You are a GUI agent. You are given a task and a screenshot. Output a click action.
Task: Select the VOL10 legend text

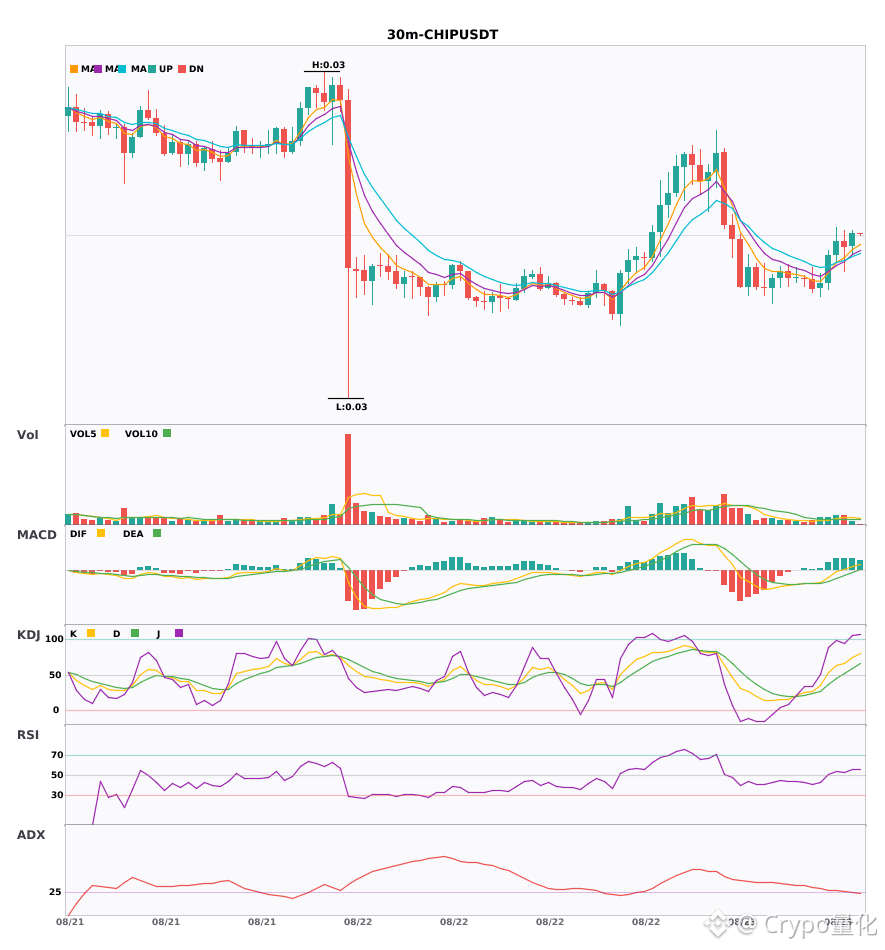tap(141, 434)
